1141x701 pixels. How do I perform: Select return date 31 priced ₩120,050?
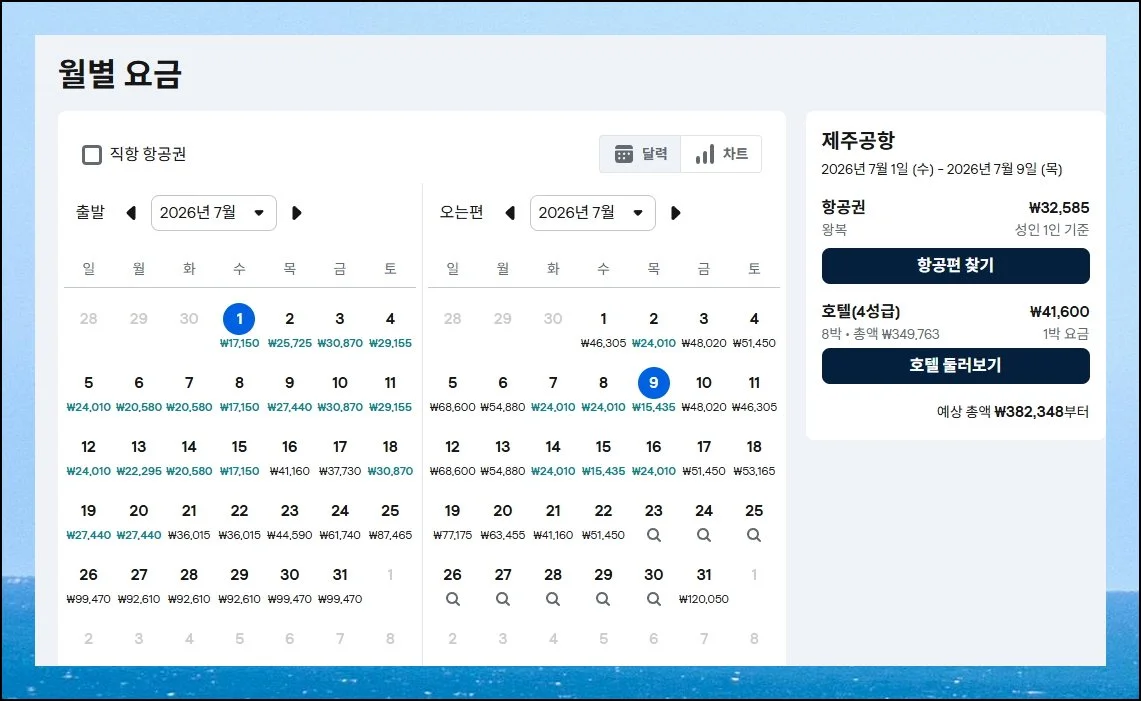(x=704, y=583)
